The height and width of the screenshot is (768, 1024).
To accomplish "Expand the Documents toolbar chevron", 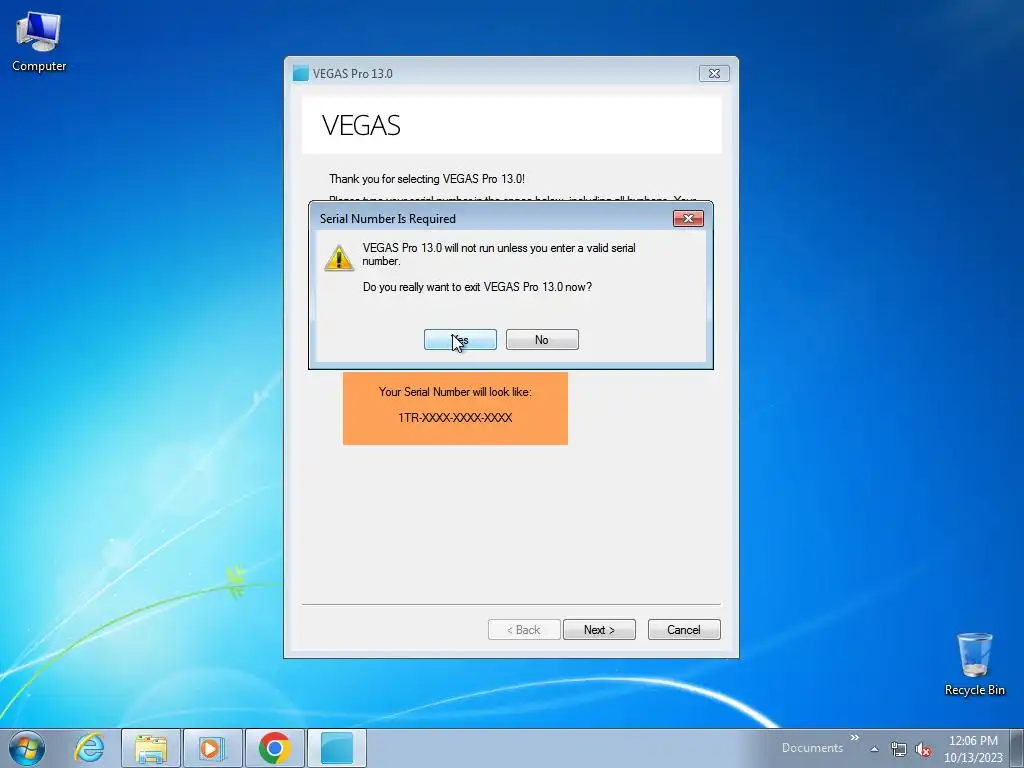I will pos(854,737).
